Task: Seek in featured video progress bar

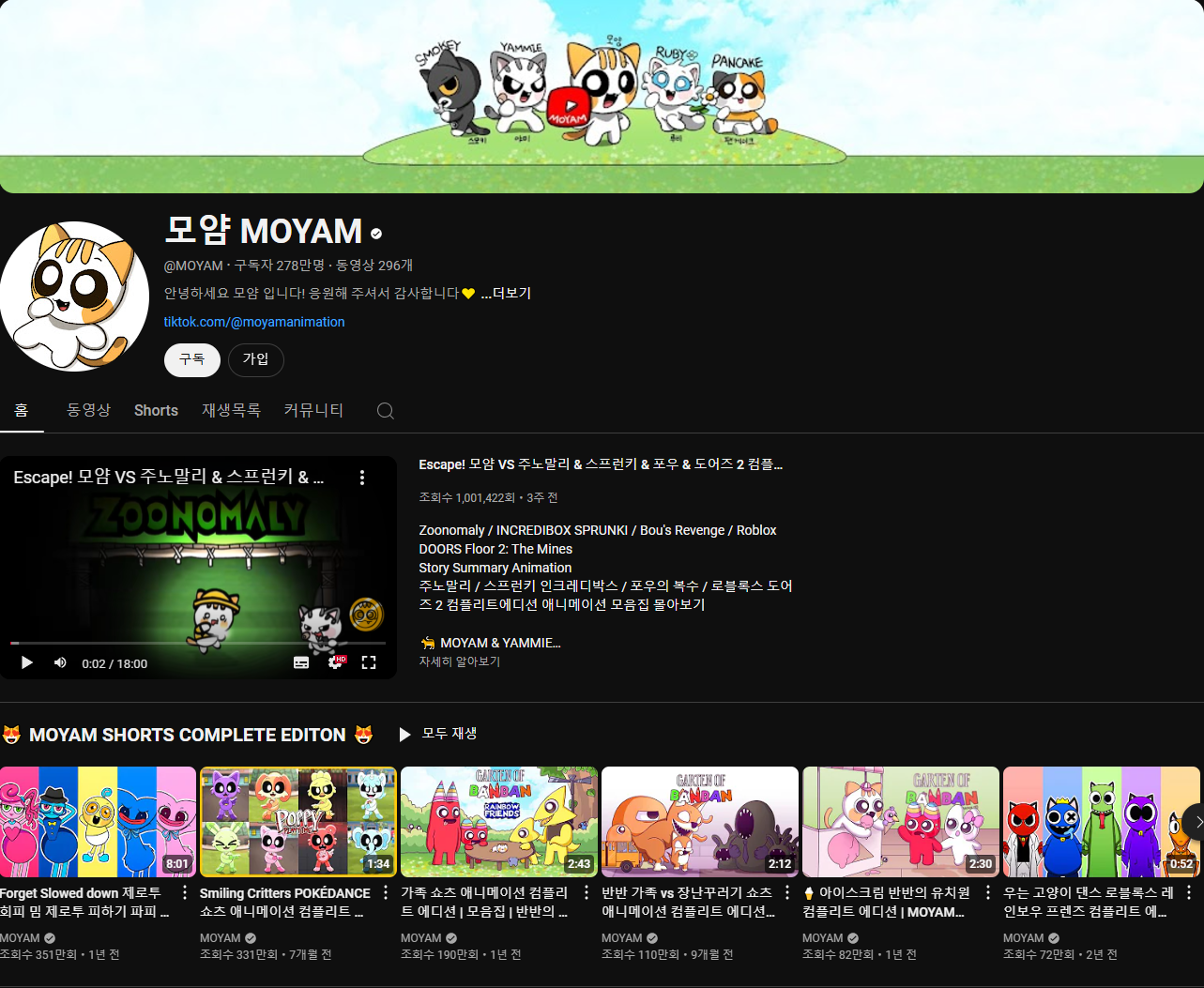Action: (198, 643)
